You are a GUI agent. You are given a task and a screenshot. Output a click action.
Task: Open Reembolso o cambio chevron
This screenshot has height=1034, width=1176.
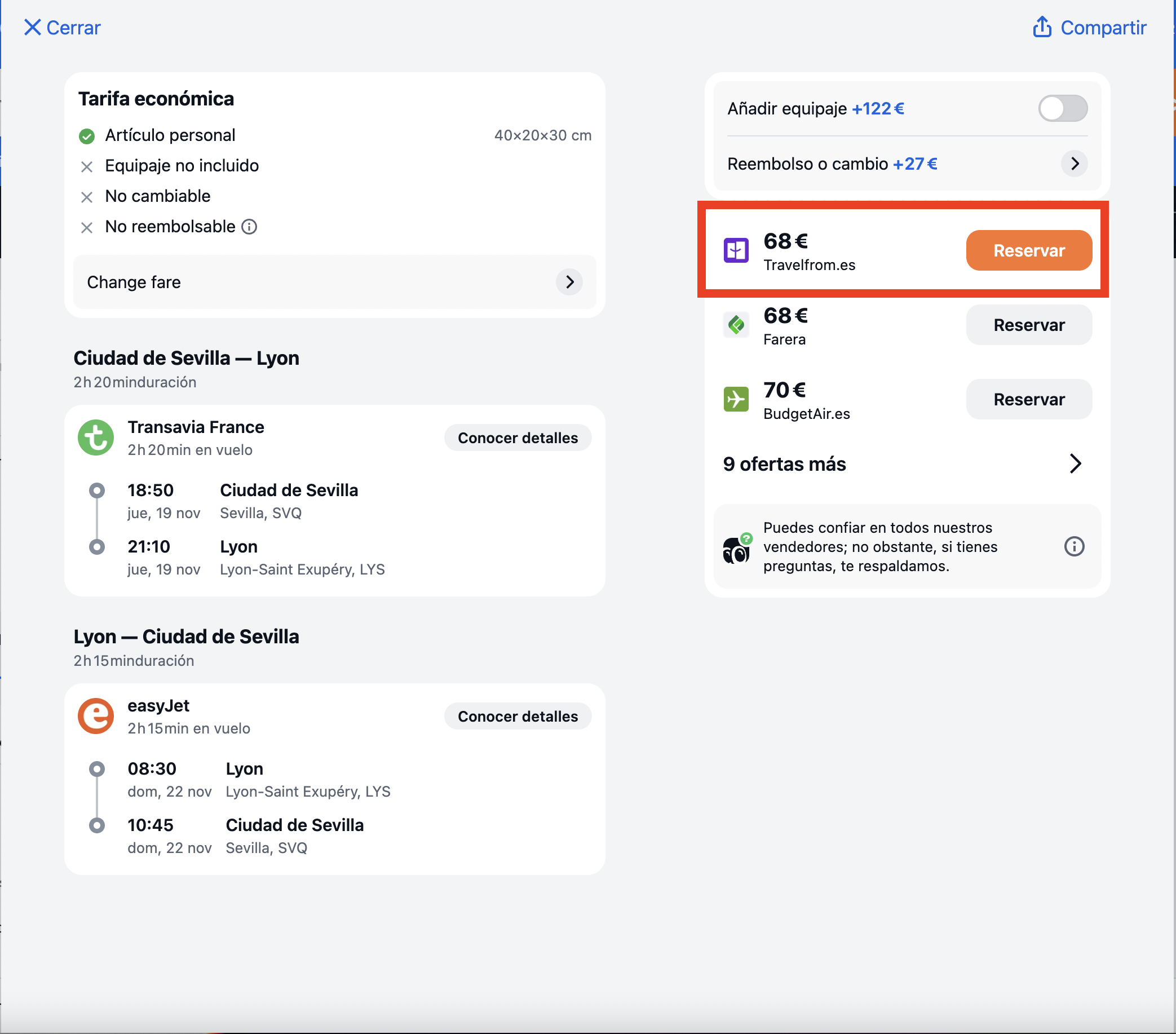pyautogui.click(x=1073, y=164)
